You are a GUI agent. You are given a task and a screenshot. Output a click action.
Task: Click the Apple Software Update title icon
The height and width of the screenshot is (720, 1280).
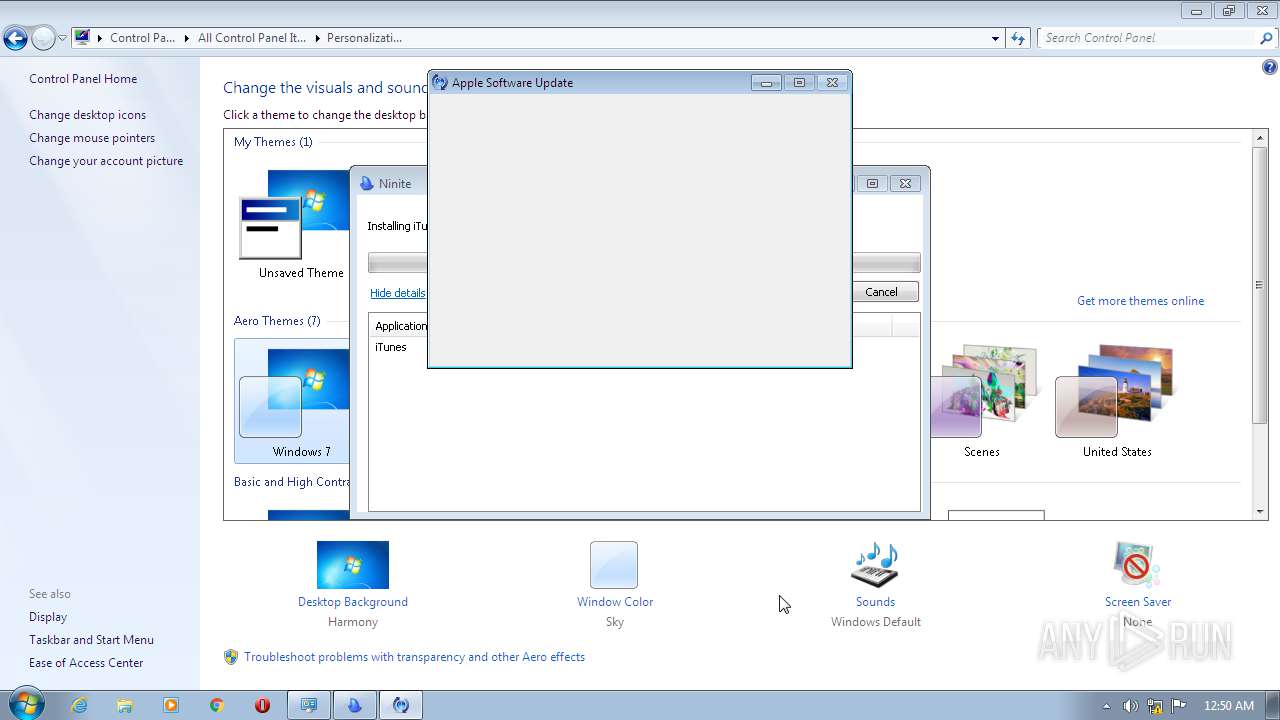tap(440, 83)
